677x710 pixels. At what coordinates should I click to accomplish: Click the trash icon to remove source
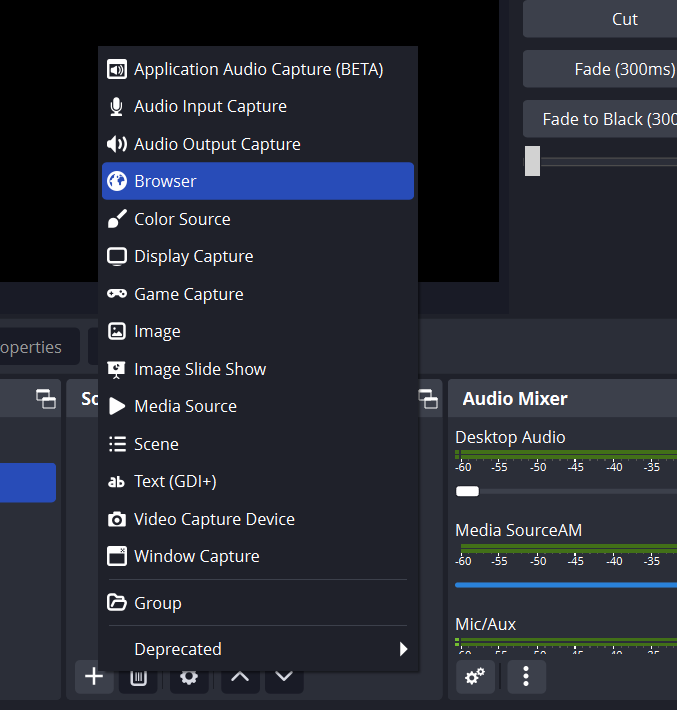coord(139,679)
